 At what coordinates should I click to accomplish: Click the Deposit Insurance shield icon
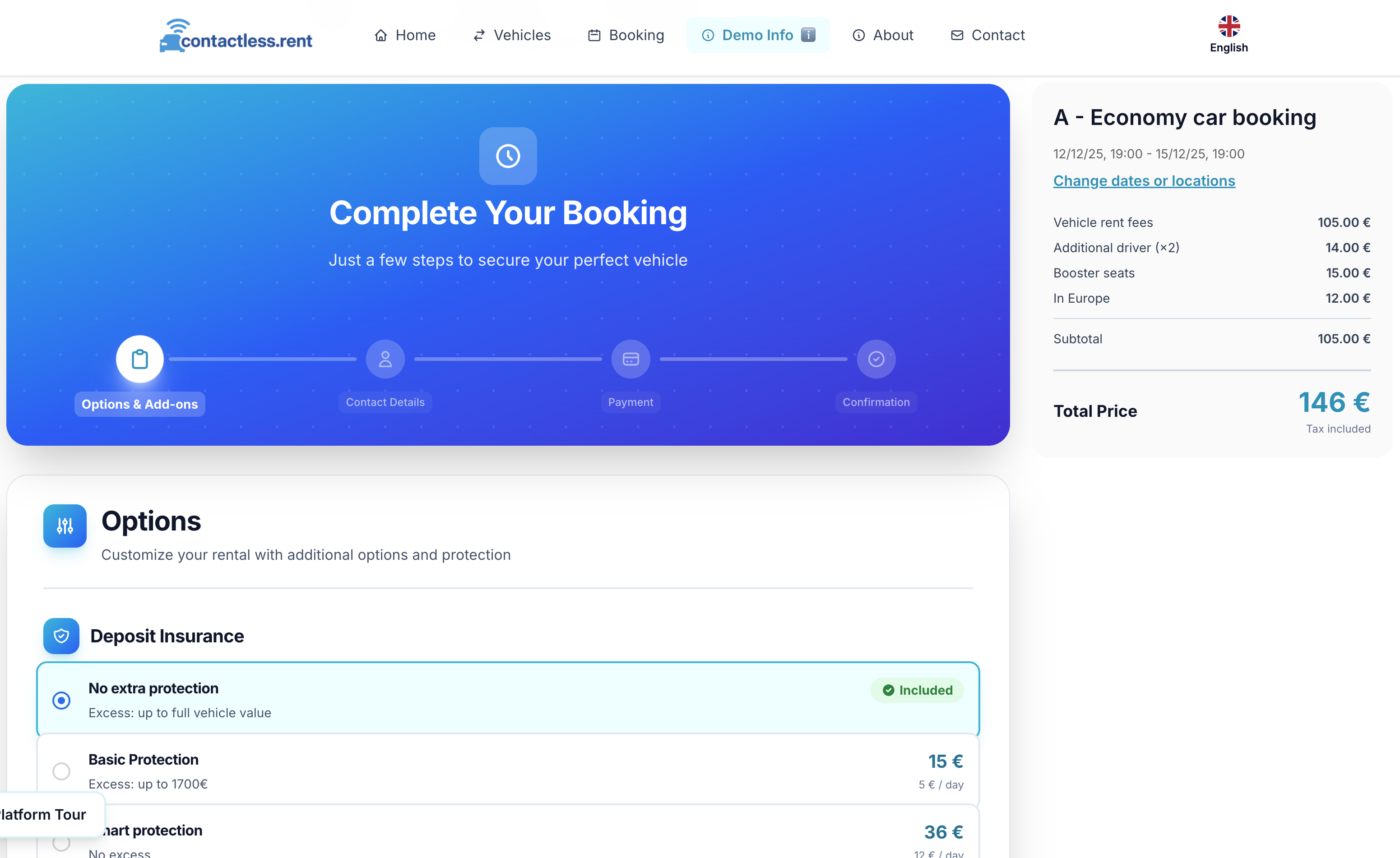click(61, 636)
